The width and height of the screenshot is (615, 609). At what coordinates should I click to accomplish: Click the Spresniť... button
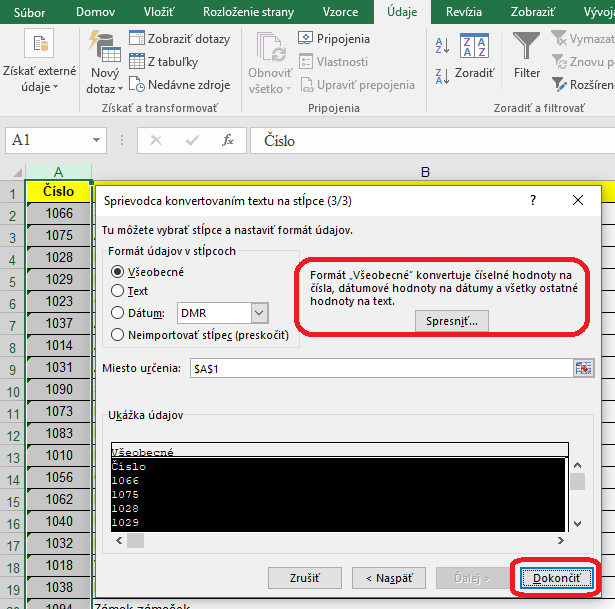pyautogui.click(x=453, y=320)
